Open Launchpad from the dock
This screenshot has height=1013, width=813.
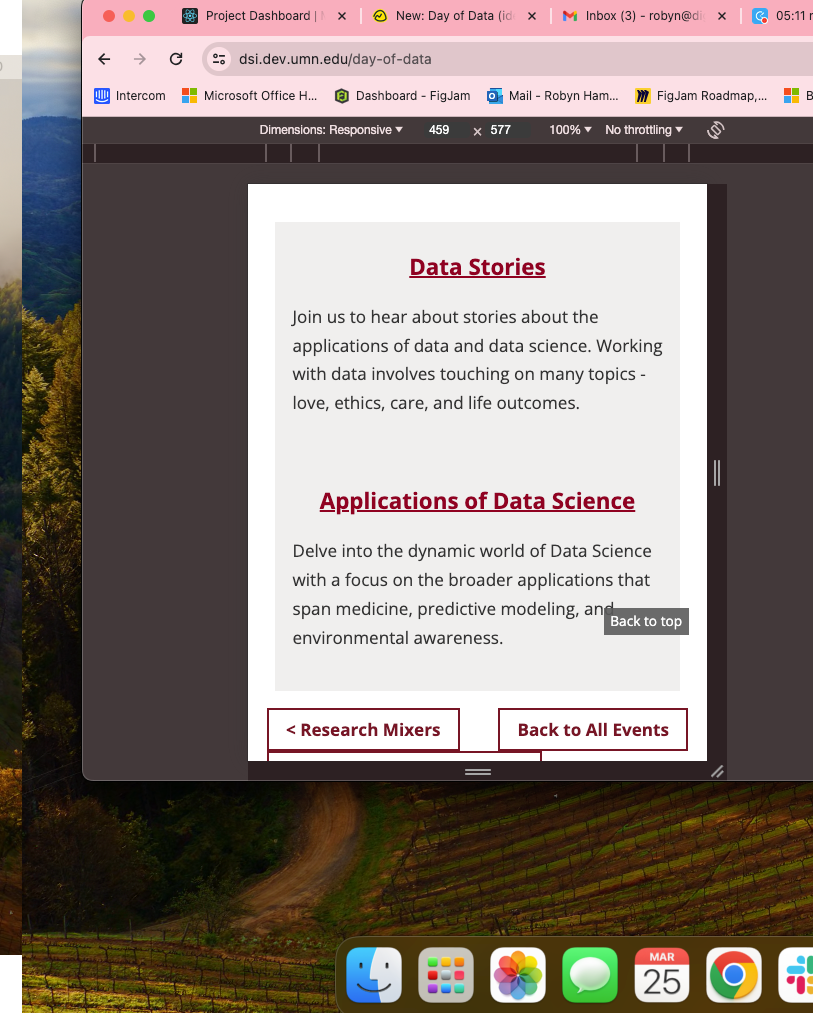click(x=446, y=975)
